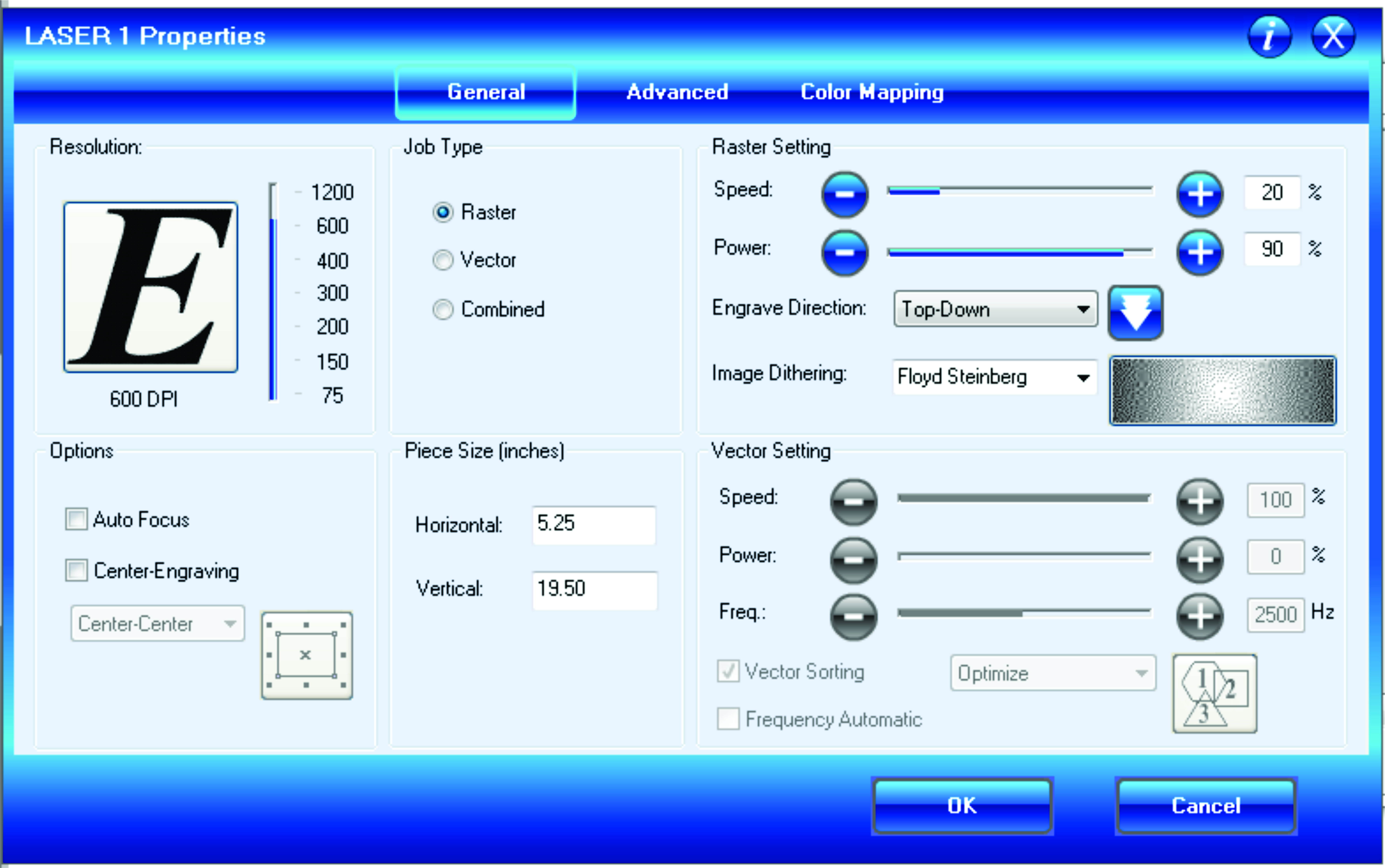Switch to the Color Mapping tab
1385x868 pixels.
click(x=872, y=93)
